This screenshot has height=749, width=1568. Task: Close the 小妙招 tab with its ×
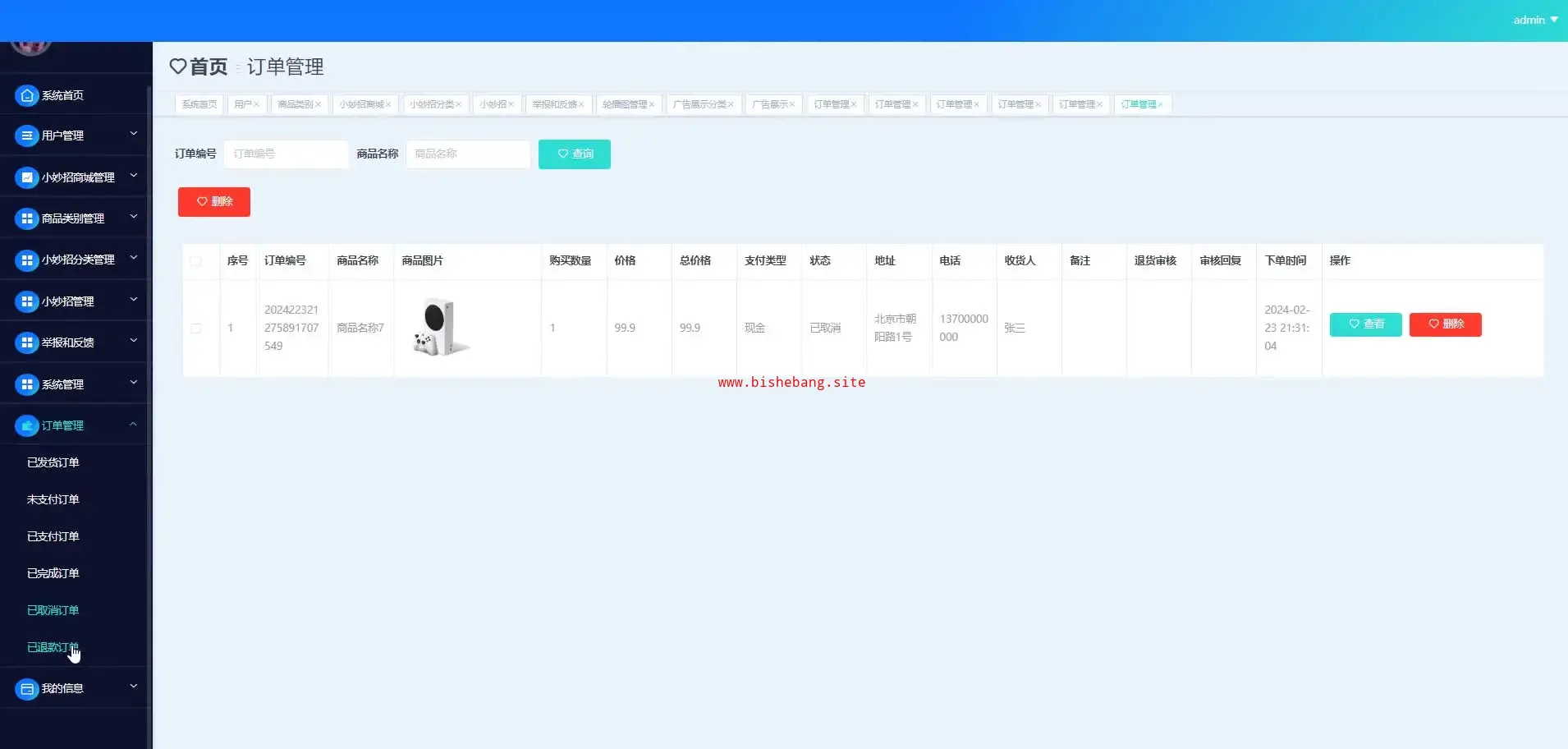(x=511, y=104)
